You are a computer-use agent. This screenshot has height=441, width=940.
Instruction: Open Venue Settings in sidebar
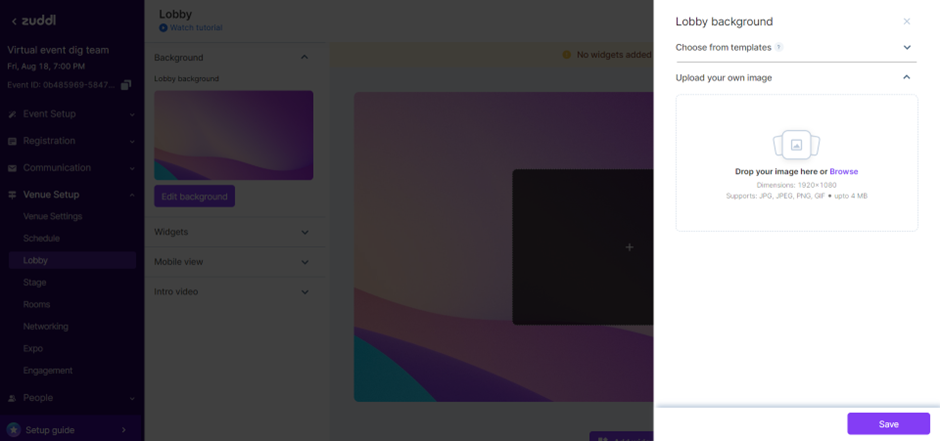(53, 216)
